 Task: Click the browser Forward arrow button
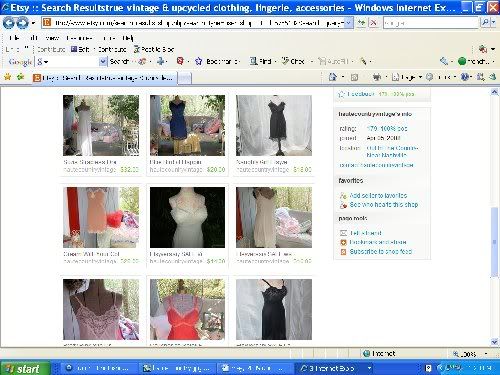pyautogui.click(x=22, y=23)
